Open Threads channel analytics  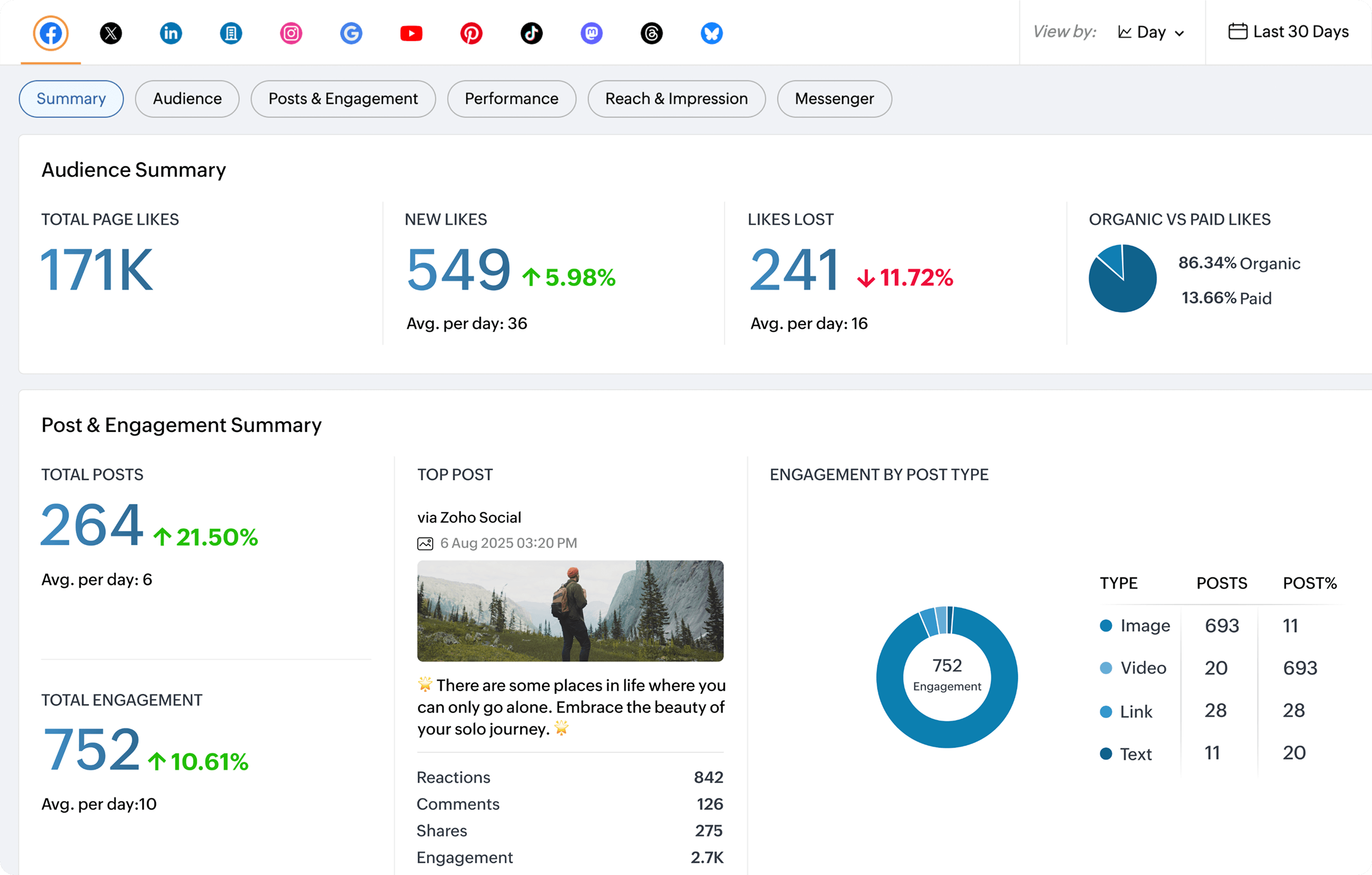[651, 33]
